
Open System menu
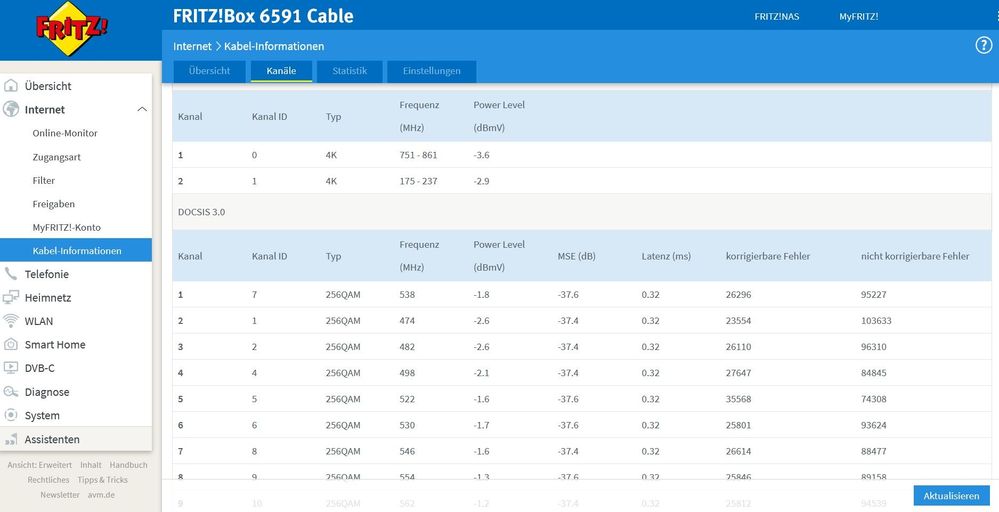click(x=42, y=416)
